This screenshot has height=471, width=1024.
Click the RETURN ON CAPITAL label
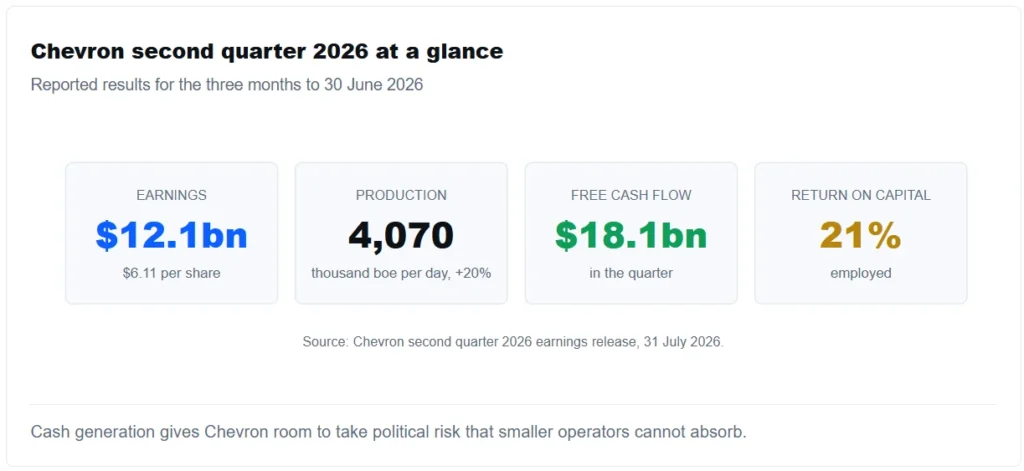click(x=861, y=195)
